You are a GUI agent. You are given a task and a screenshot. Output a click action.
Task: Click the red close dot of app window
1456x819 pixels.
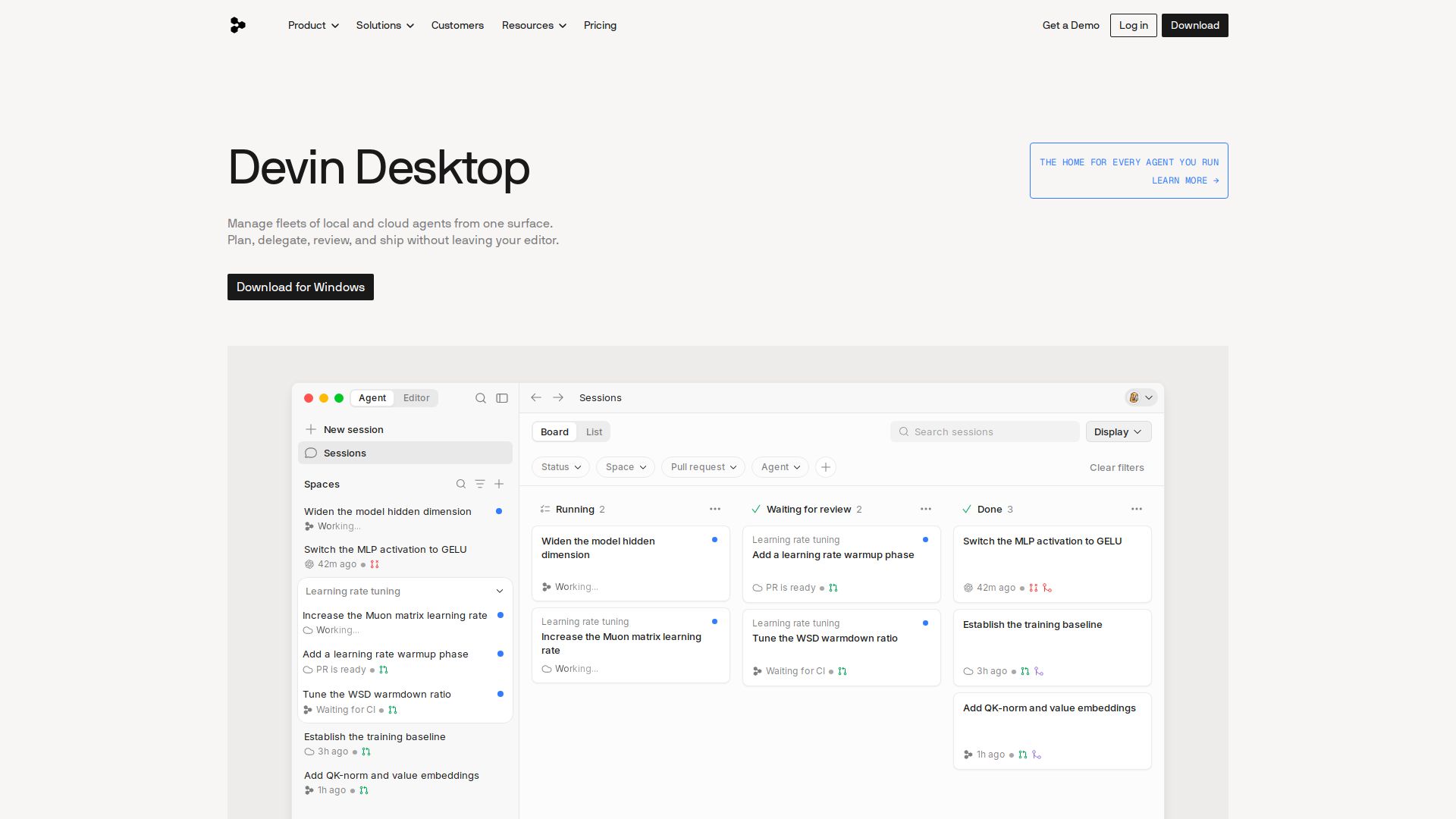click(309, 398)
